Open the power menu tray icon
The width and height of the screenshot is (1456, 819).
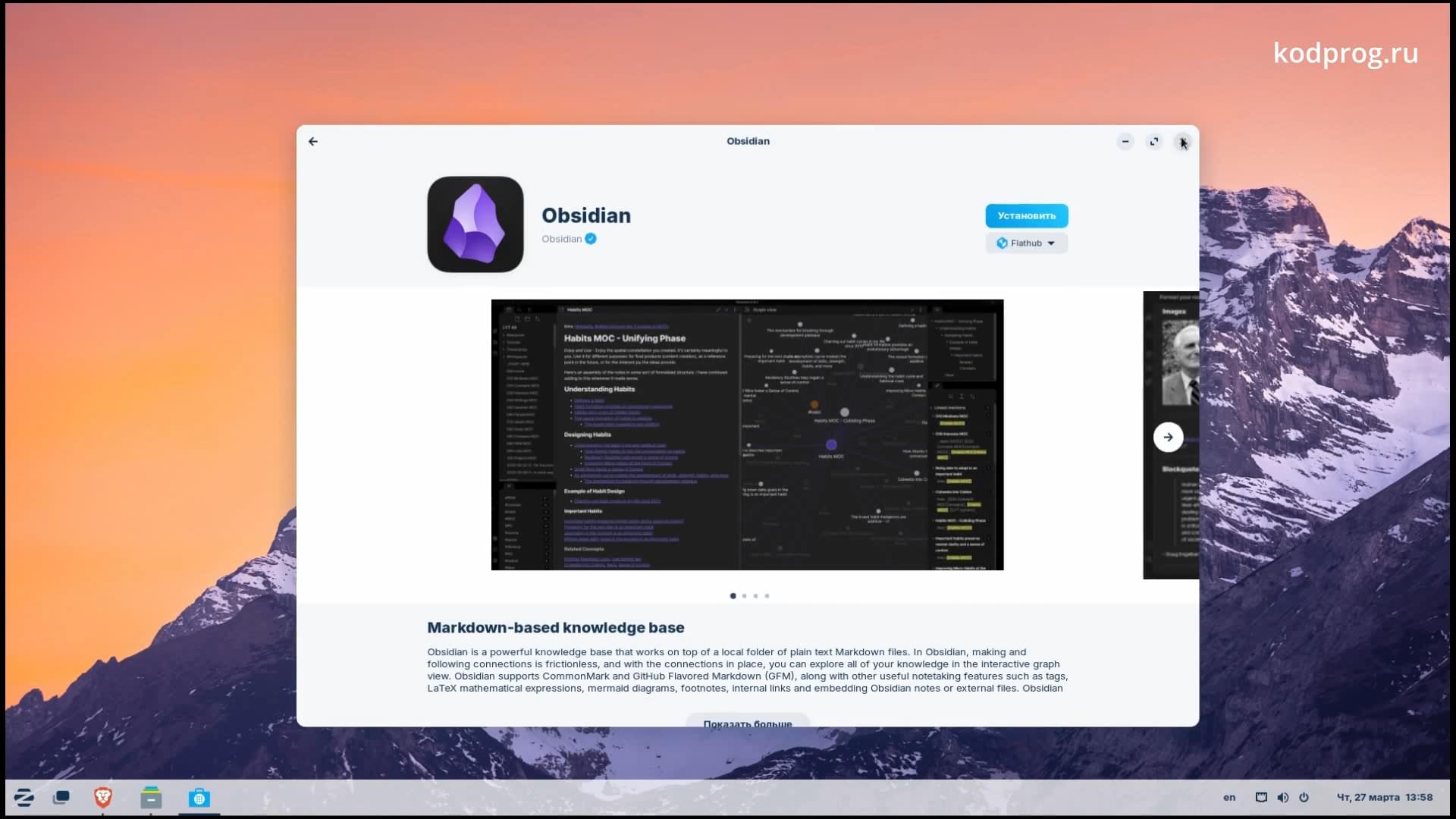pyautogui.click(x=1304, y=797)
